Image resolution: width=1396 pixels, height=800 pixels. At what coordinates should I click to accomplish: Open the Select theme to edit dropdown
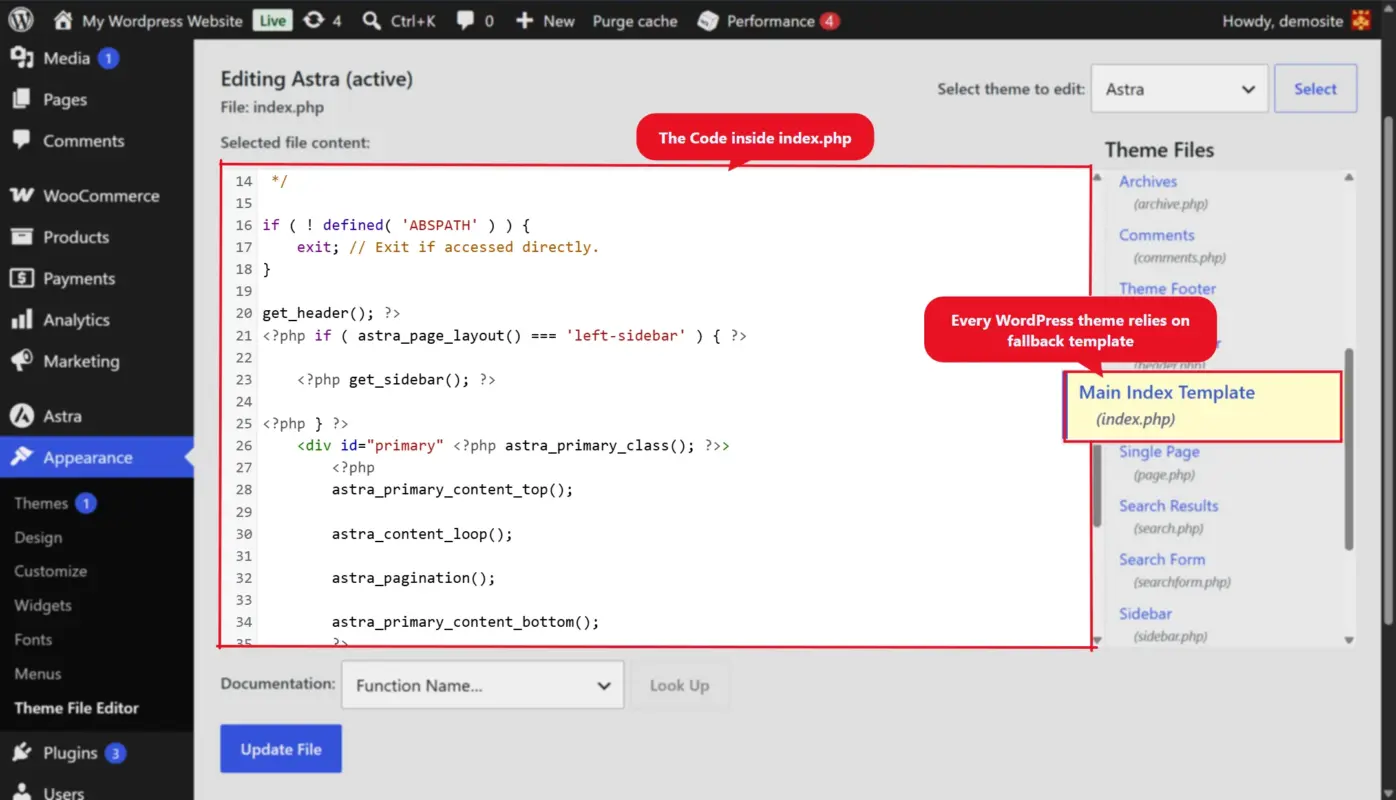tap(1180, 89)
